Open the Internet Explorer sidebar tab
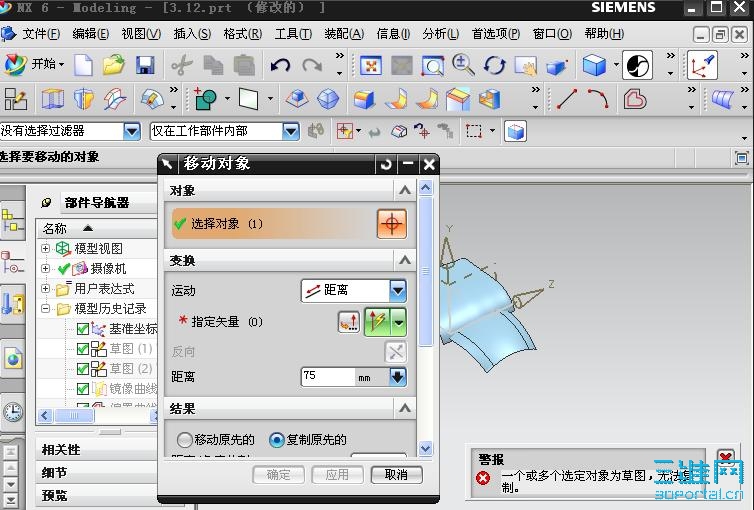The height and width of the screenshot is (510, 754). pos(13,359)
